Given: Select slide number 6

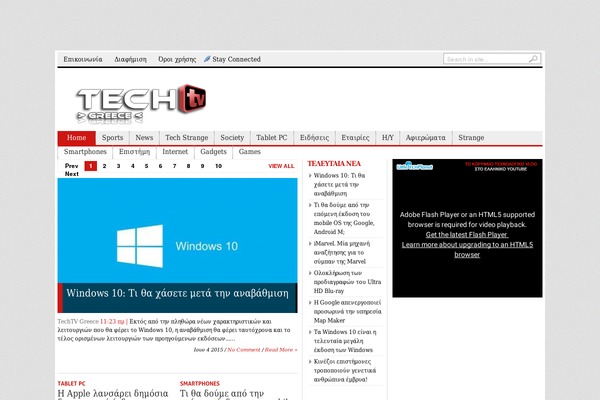Looking at the screenshot, I should (x=160, y=166).
